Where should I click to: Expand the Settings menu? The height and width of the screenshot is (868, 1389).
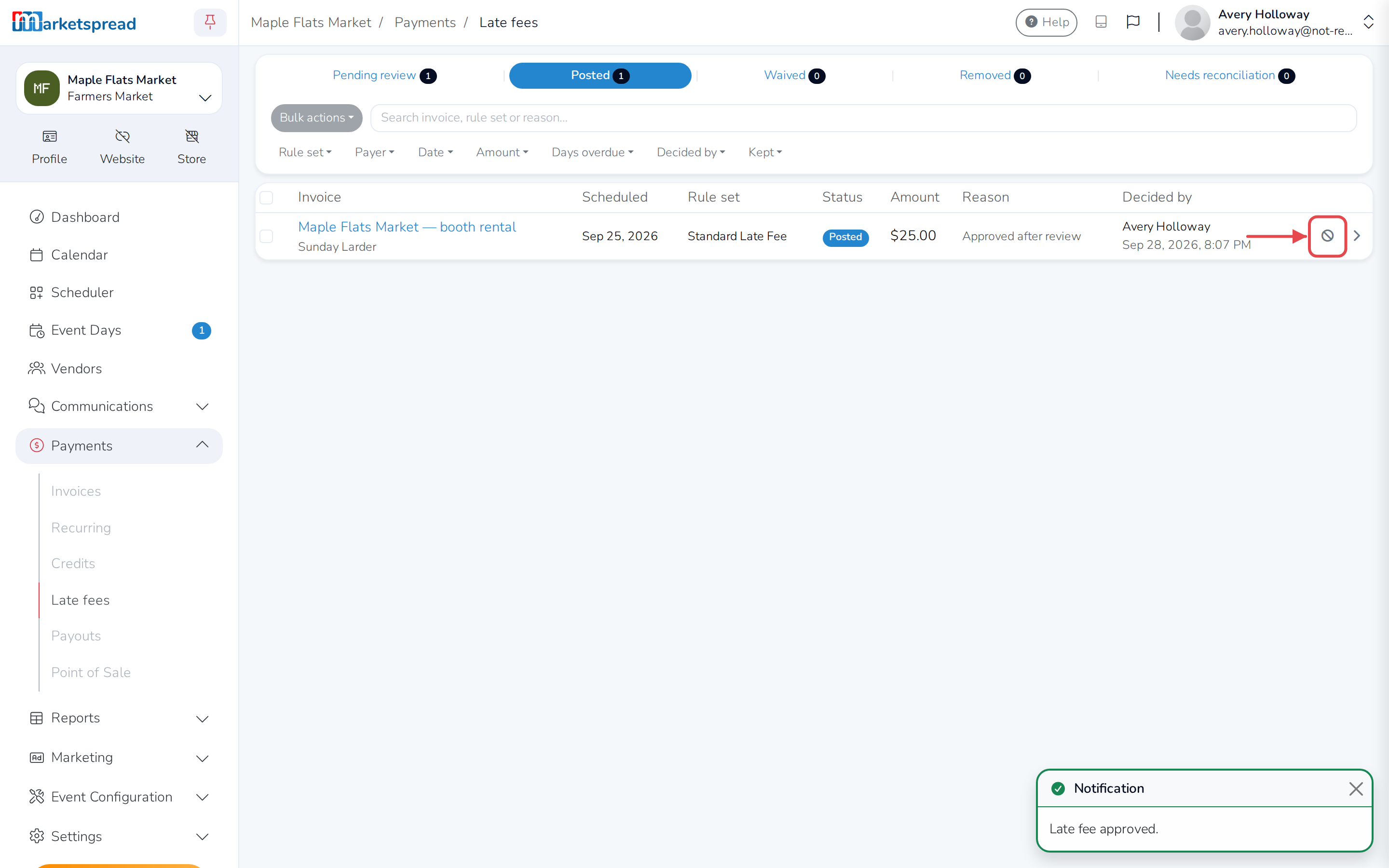(119, 837)
